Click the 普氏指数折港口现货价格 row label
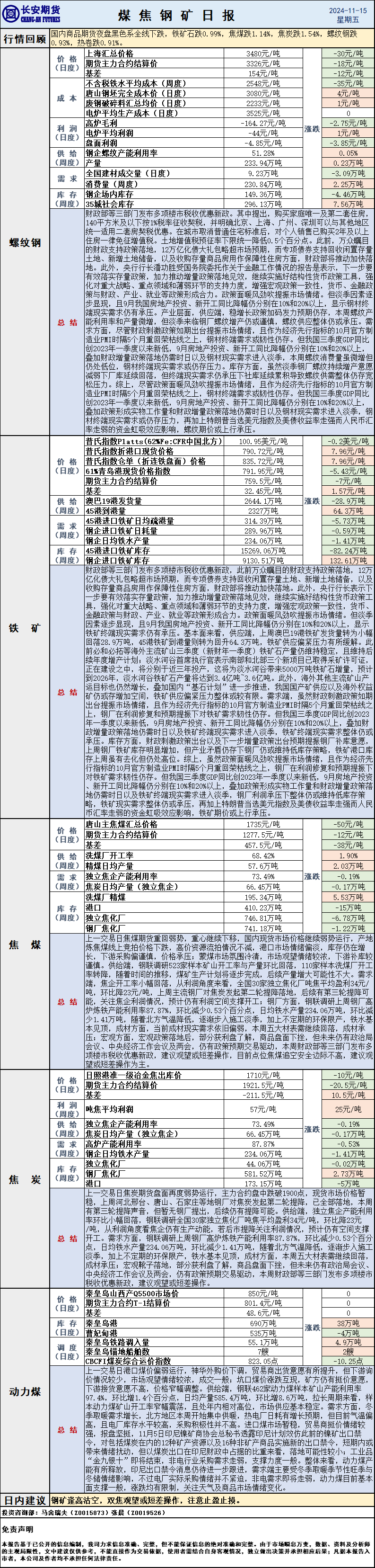This screenshot has width=375, height=1568. click(130, 451)
